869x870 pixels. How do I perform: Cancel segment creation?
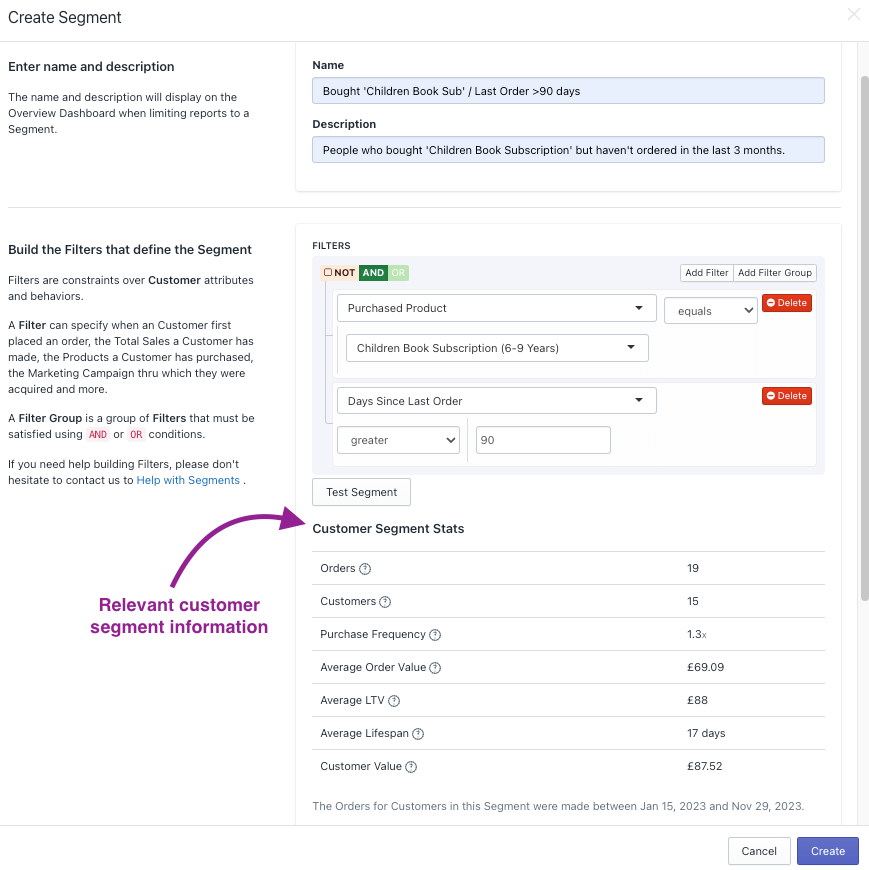(759, 851)
